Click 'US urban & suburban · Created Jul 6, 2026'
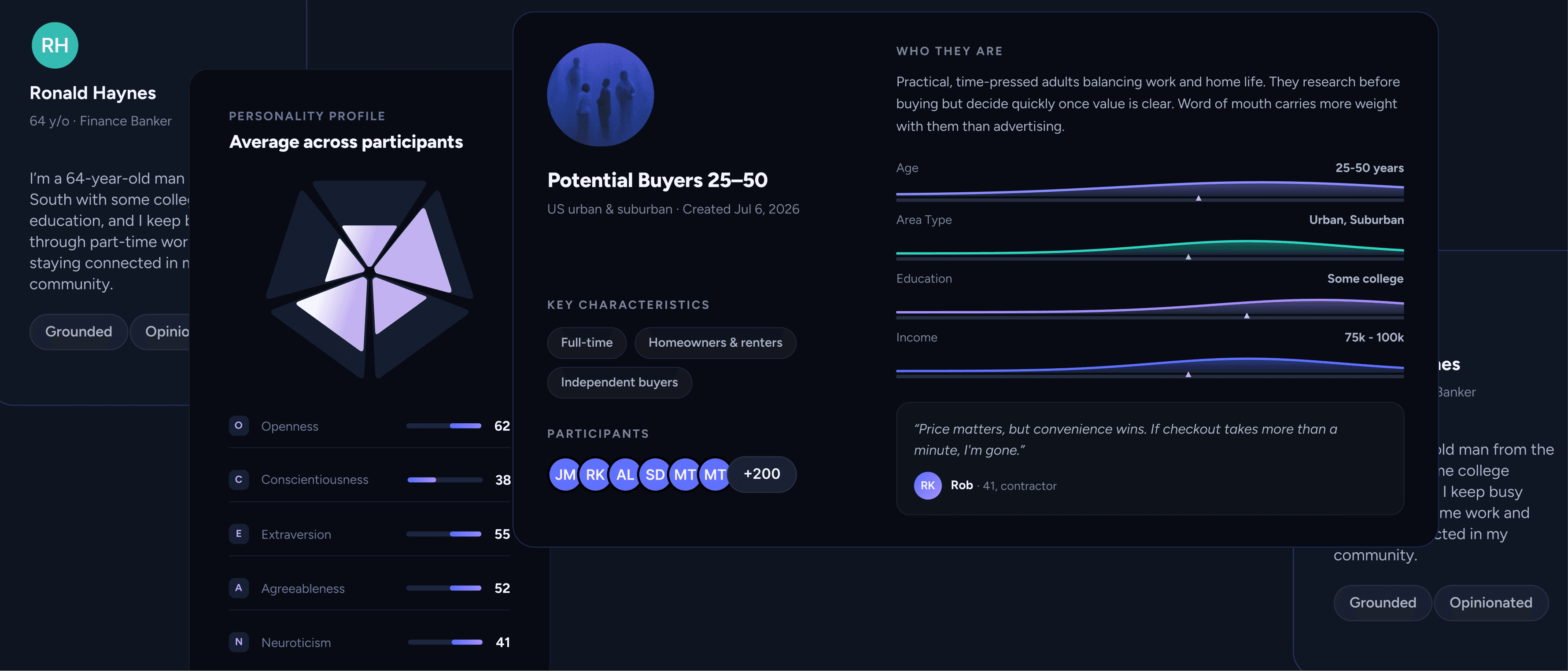The height and width of the screenshot is (671, 1568). point(673,209)
